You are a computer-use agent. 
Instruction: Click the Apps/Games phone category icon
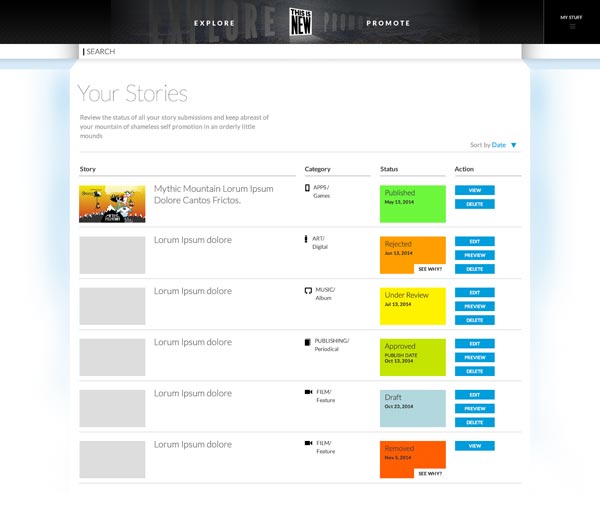(x=308, y=187)
